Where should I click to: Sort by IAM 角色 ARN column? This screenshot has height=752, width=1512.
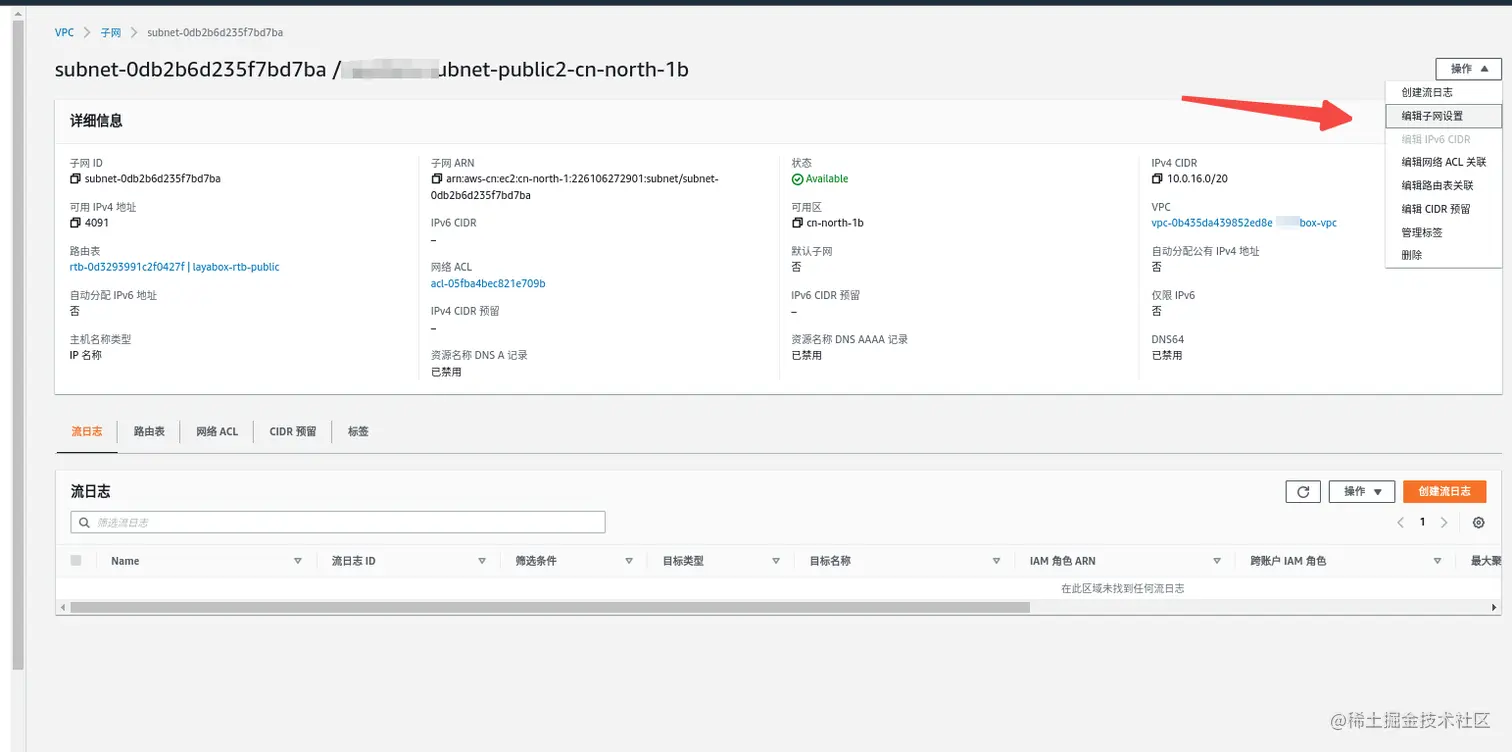[1217, 561]
